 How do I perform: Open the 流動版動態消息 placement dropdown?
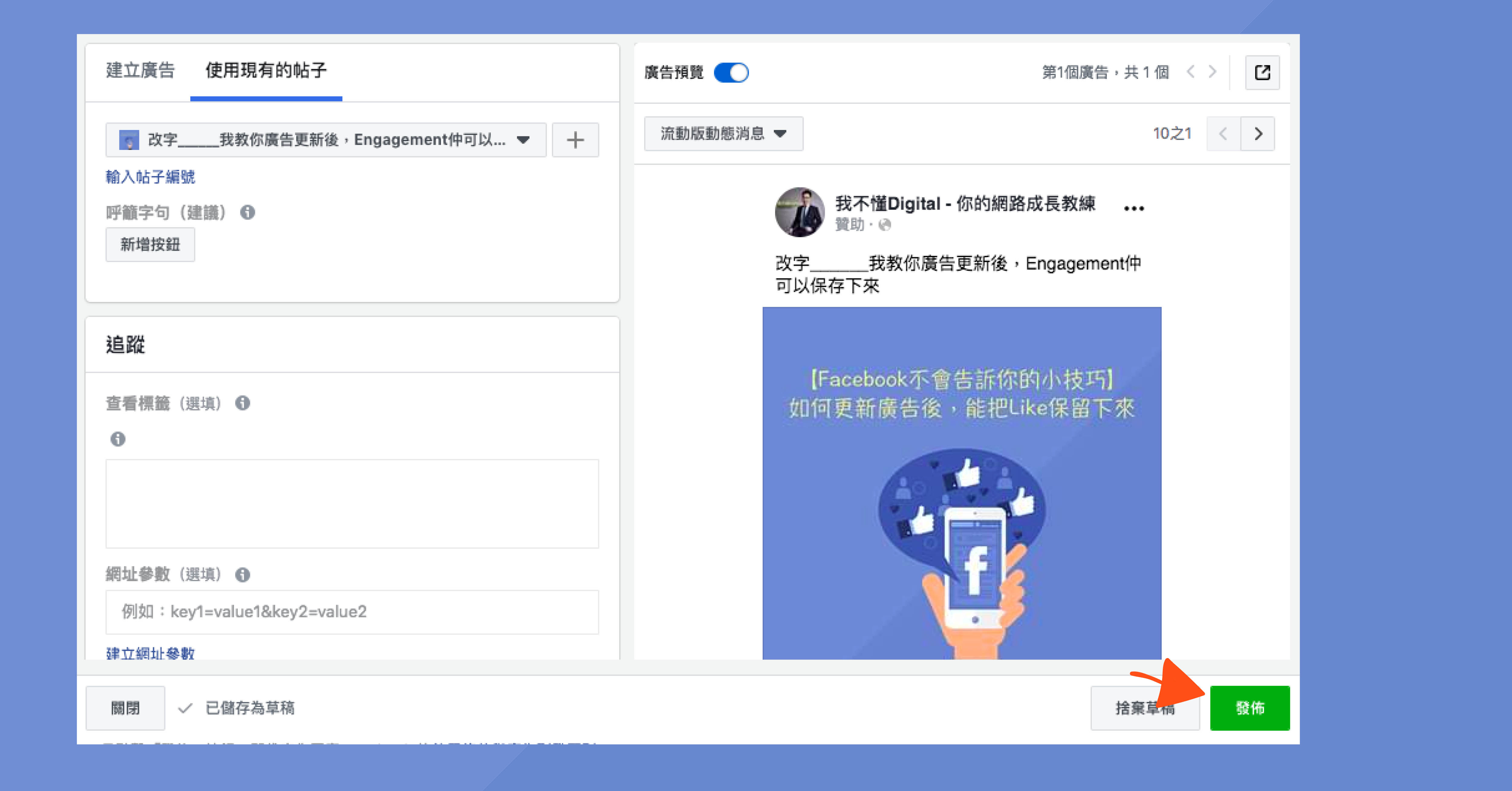click(x=724, y=134)
